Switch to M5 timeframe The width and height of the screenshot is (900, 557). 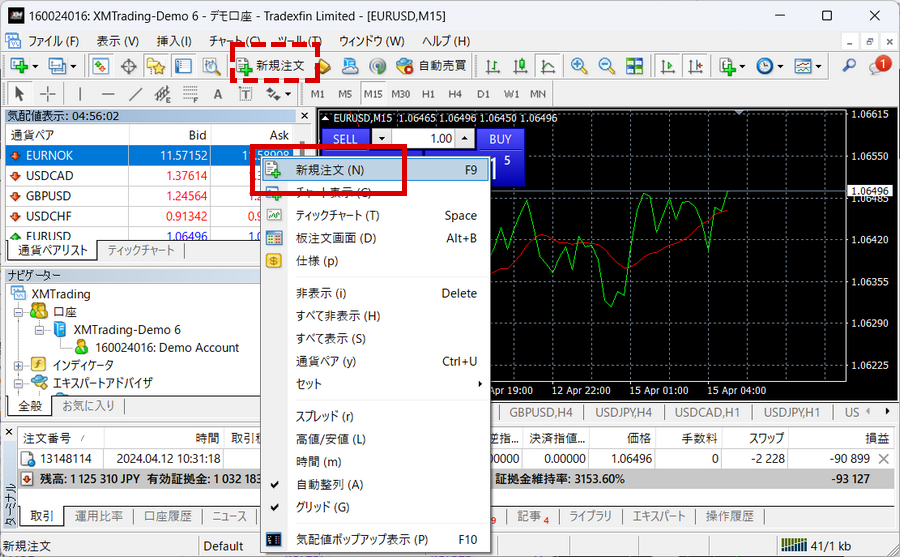345,94
